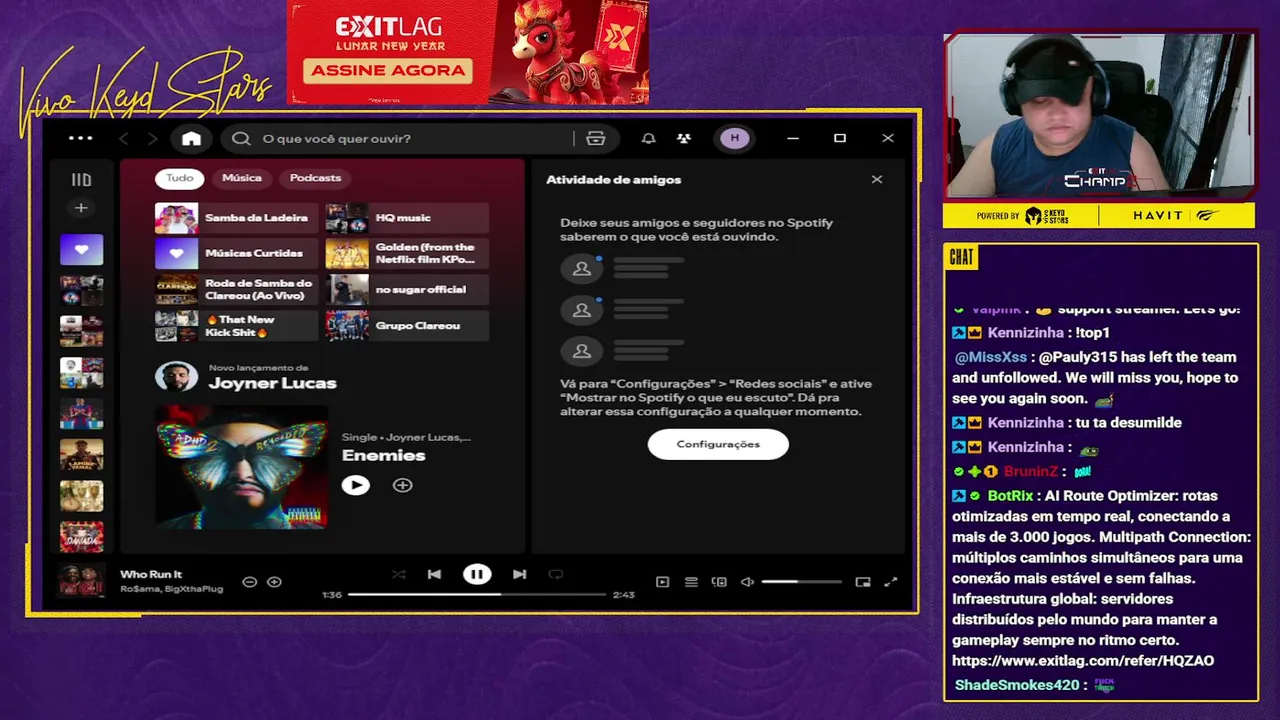This screenshot has width=1280, height=720.
Task: Adjust the volume slider
Action: pyautogui.click(x=801, y=582)
